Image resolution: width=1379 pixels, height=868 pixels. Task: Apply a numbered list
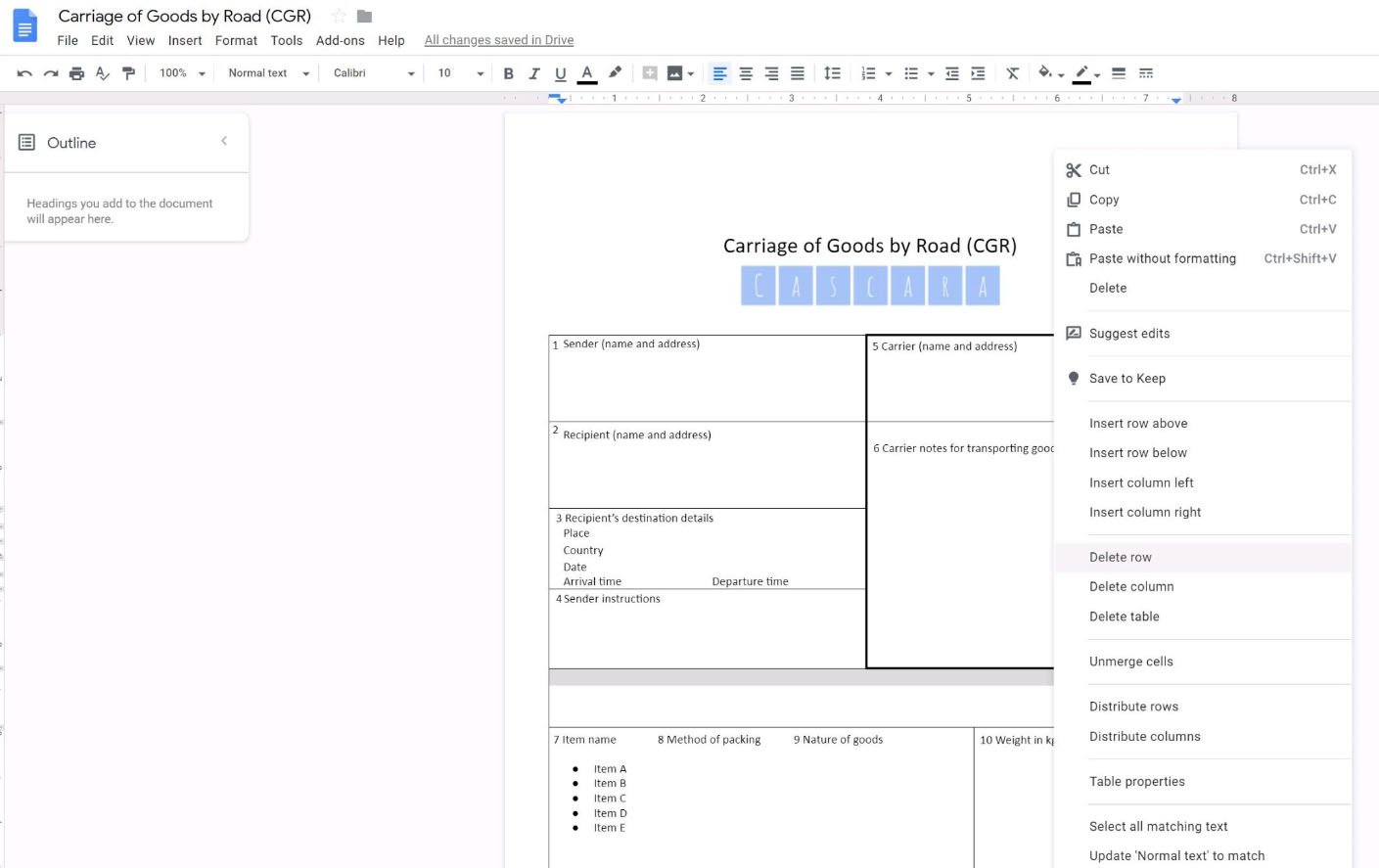click(868, 73)
